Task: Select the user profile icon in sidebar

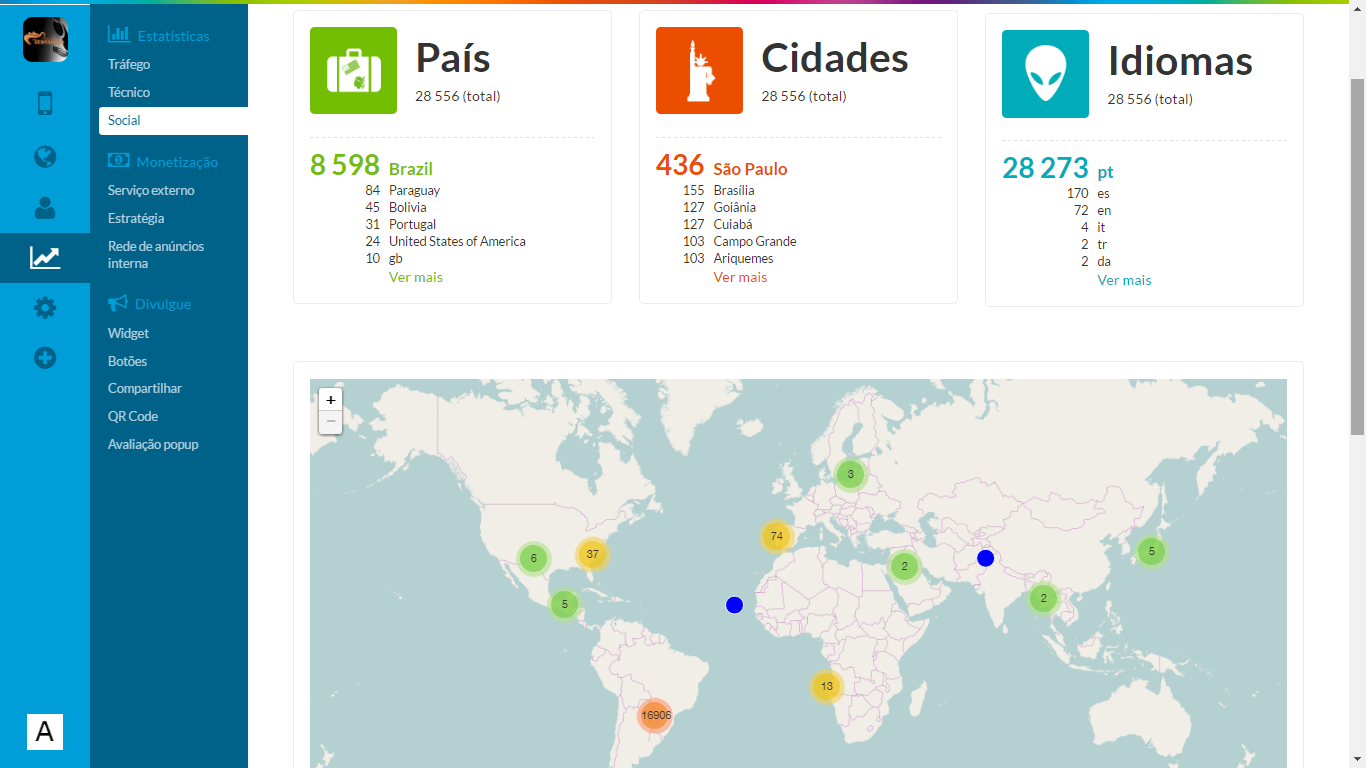Action: pyautogui.click(x=45, y=208)
